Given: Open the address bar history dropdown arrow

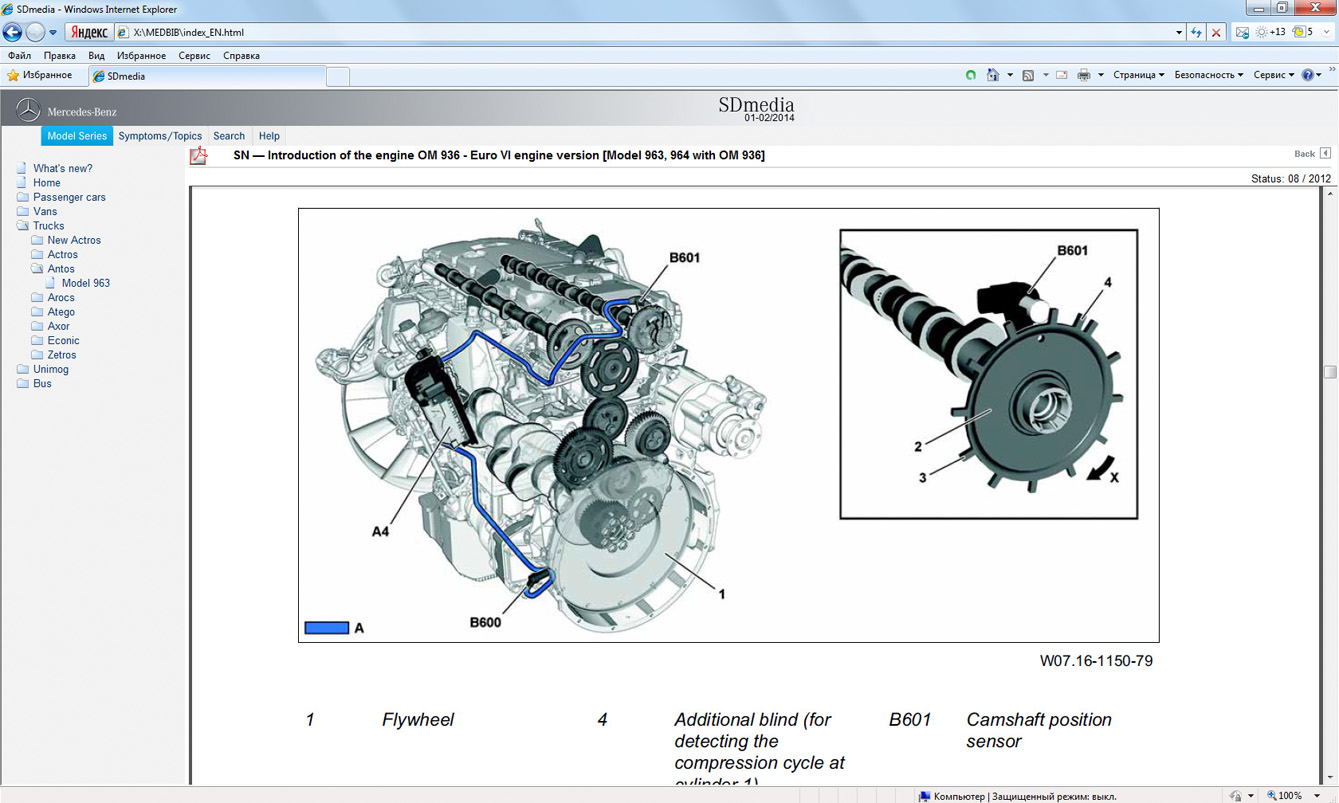Looking at the screenshot, I should pyautogui.click(x=1178, y=32).
